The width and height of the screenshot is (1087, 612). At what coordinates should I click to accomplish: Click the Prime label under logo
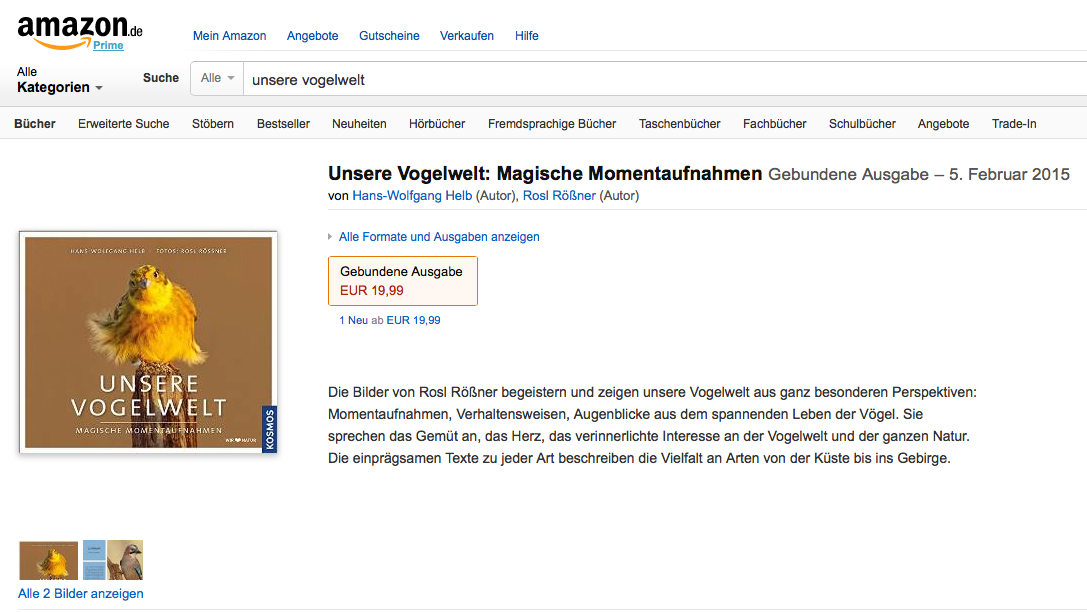pyautogui.click(x=108, y=45)
